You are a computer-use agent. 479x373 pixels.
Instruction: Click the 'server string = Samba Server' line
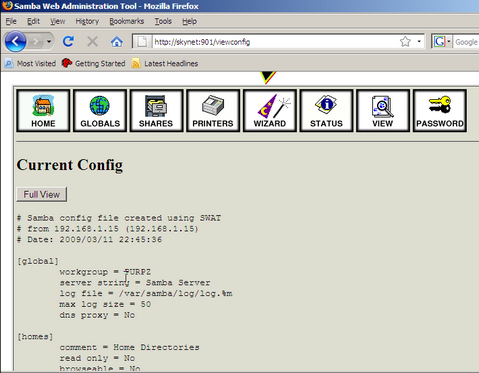pos(135,283)
